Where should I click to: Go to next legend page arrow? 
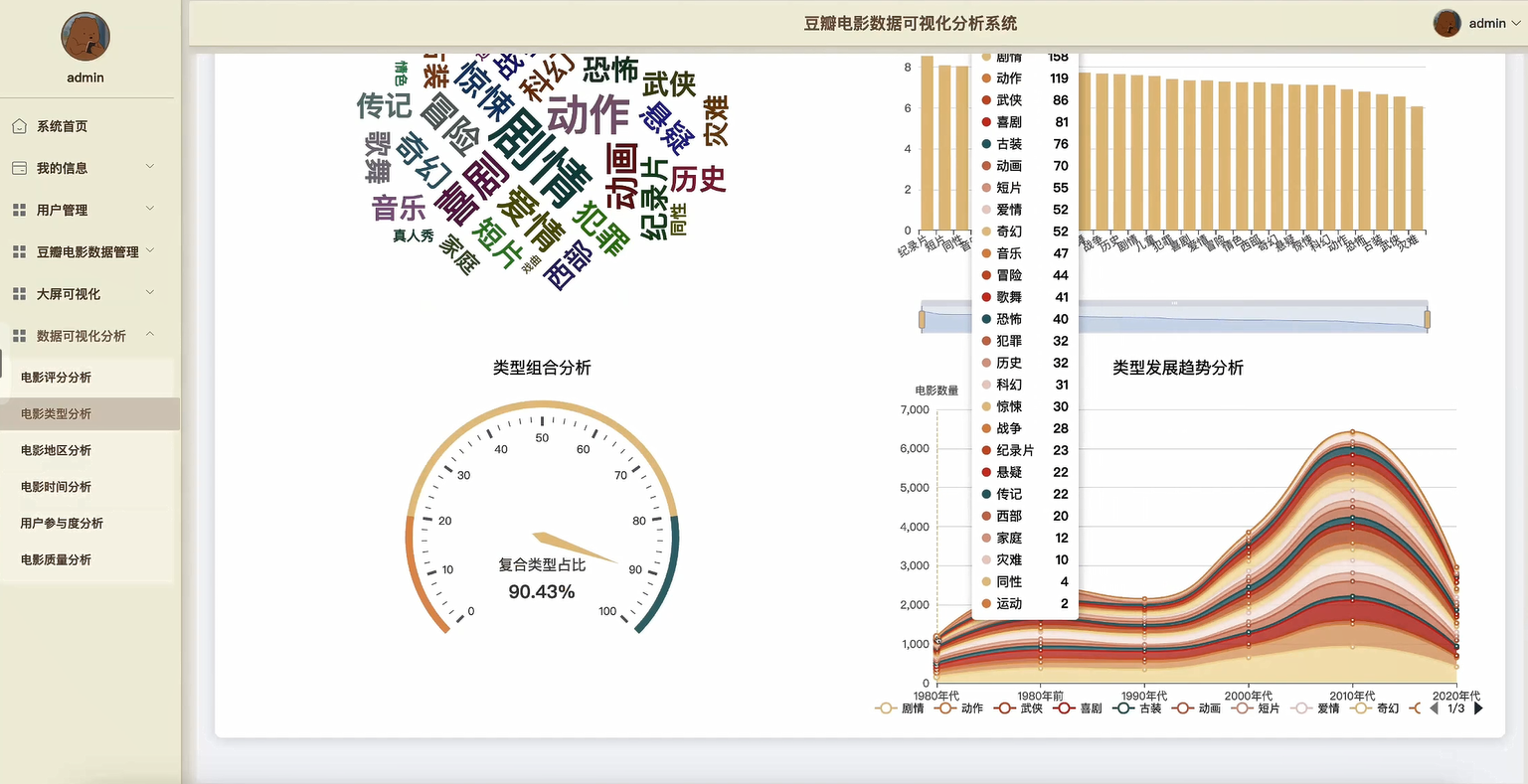point(1478,708)
